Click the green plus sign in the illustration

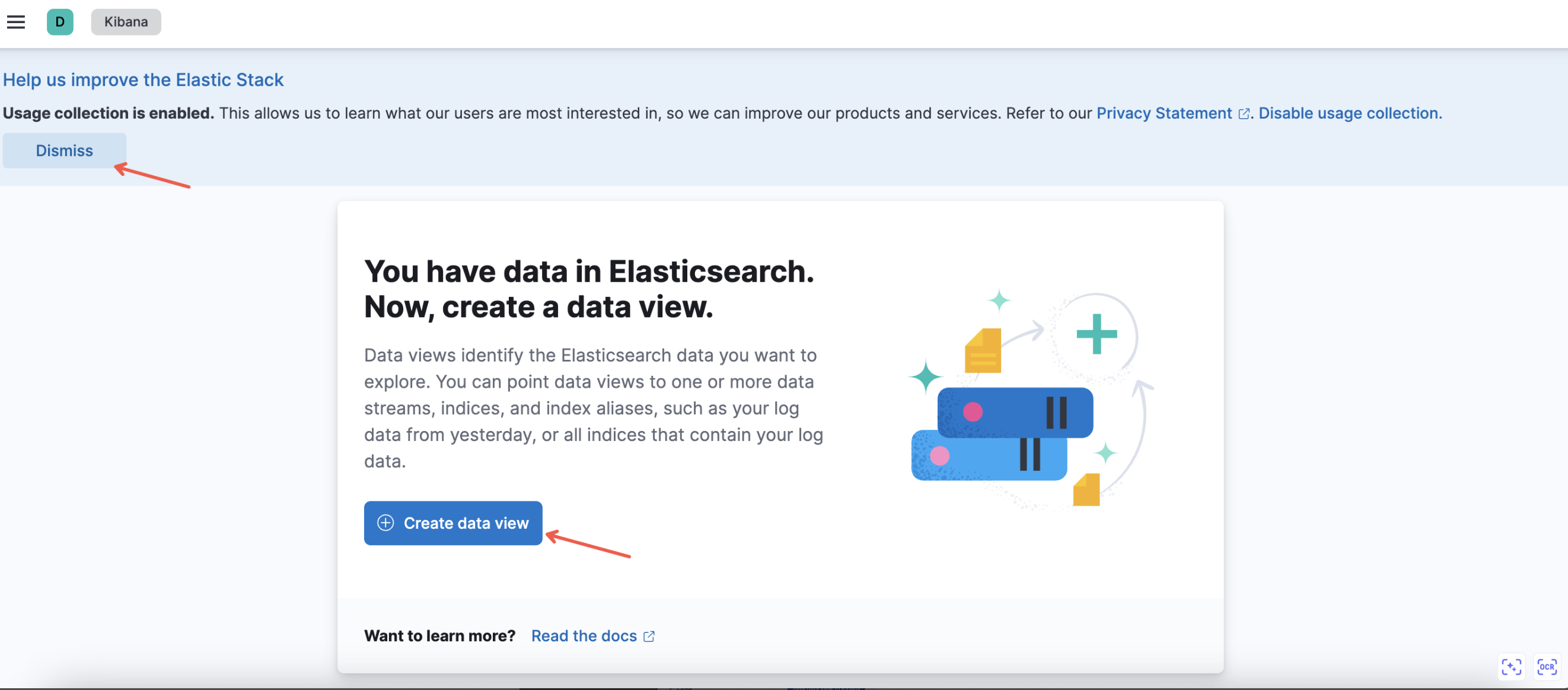pyautogui.click(x=1097, y=333)
